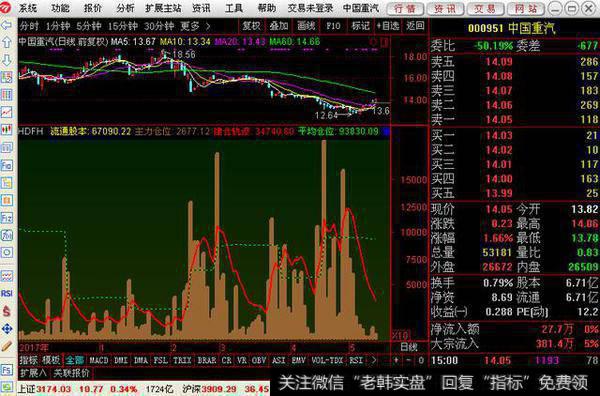Open the 帮助 menu
Viewport: 600px width, 396px height.
pyautogui.click(x=267, y=8)
